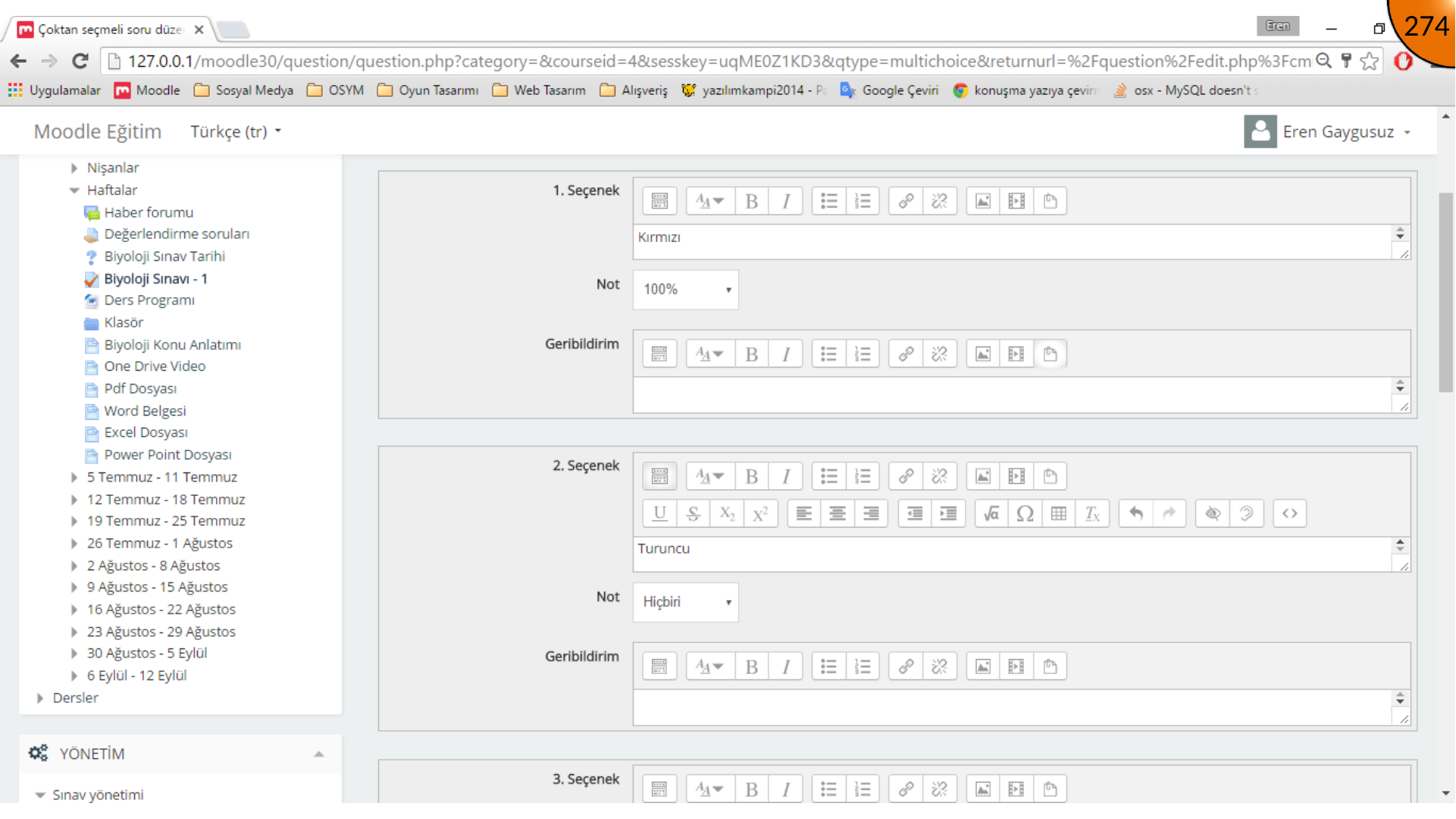Align text right in the 2. Seçenek editor
This screenshot has width=1456, height=819.
[872, 513]
